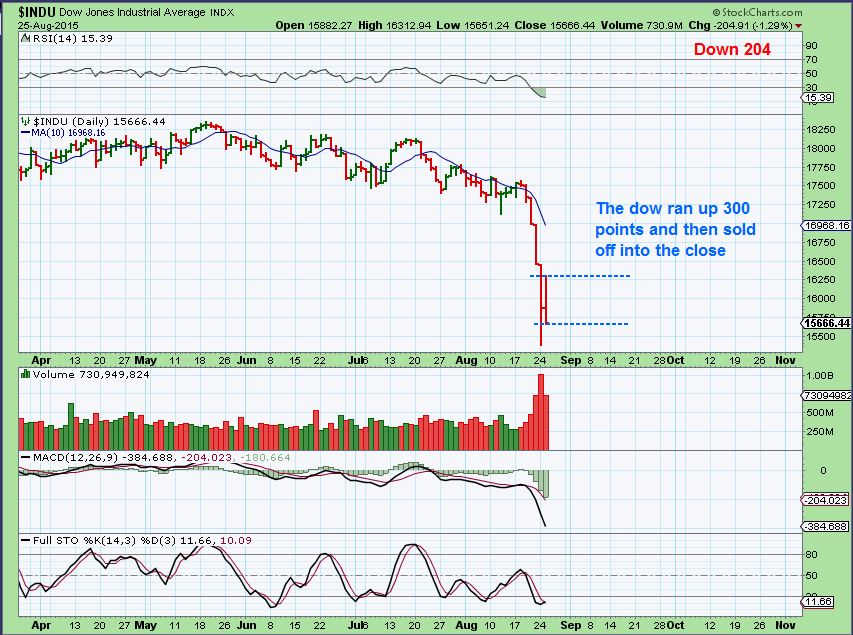
Task: Click the INDX exchange label
Action: point(221,13)
